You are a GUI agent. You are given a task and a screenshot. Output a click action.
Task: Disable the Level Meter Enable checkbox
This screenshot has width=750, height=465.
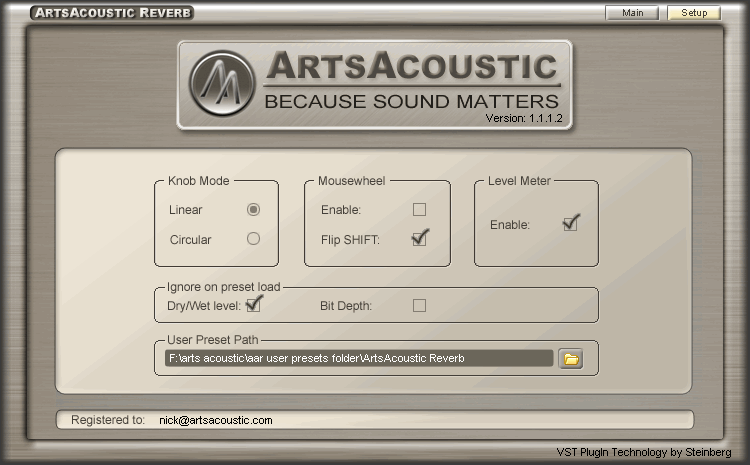pyautogui.click(x=569, y=224)
